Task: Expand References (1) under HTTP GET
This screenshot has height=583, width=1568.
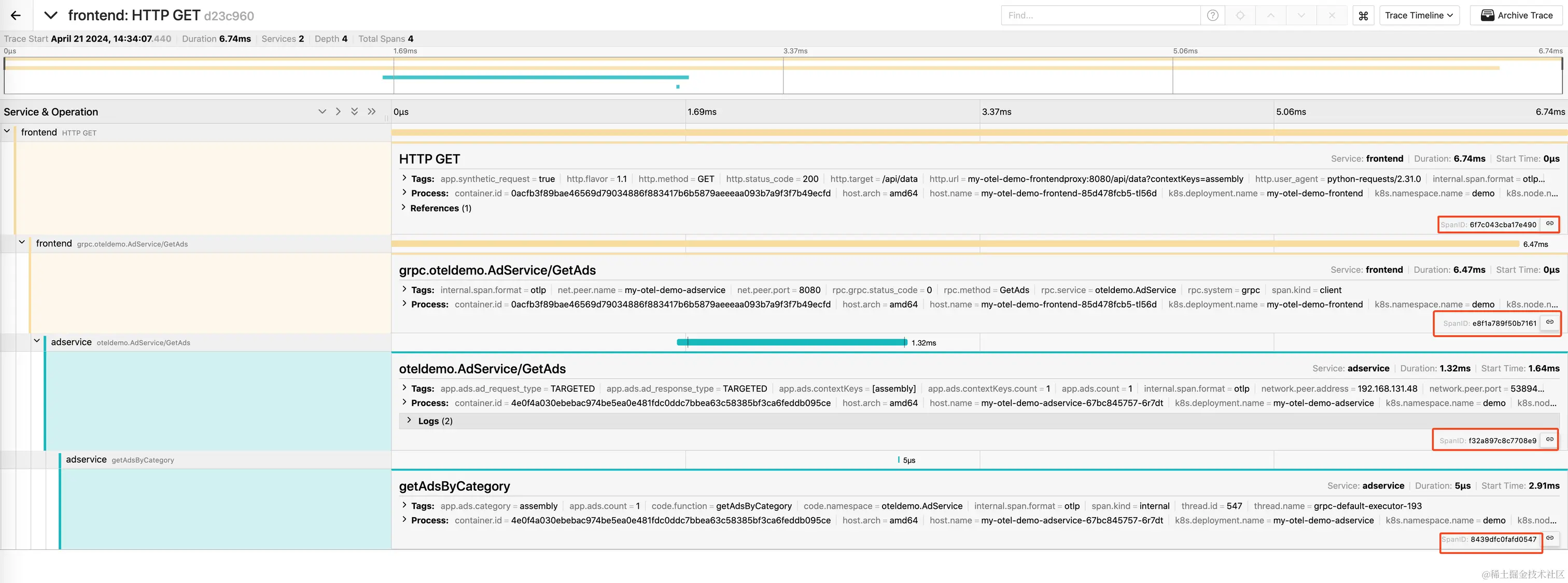Action: (435, 209)
